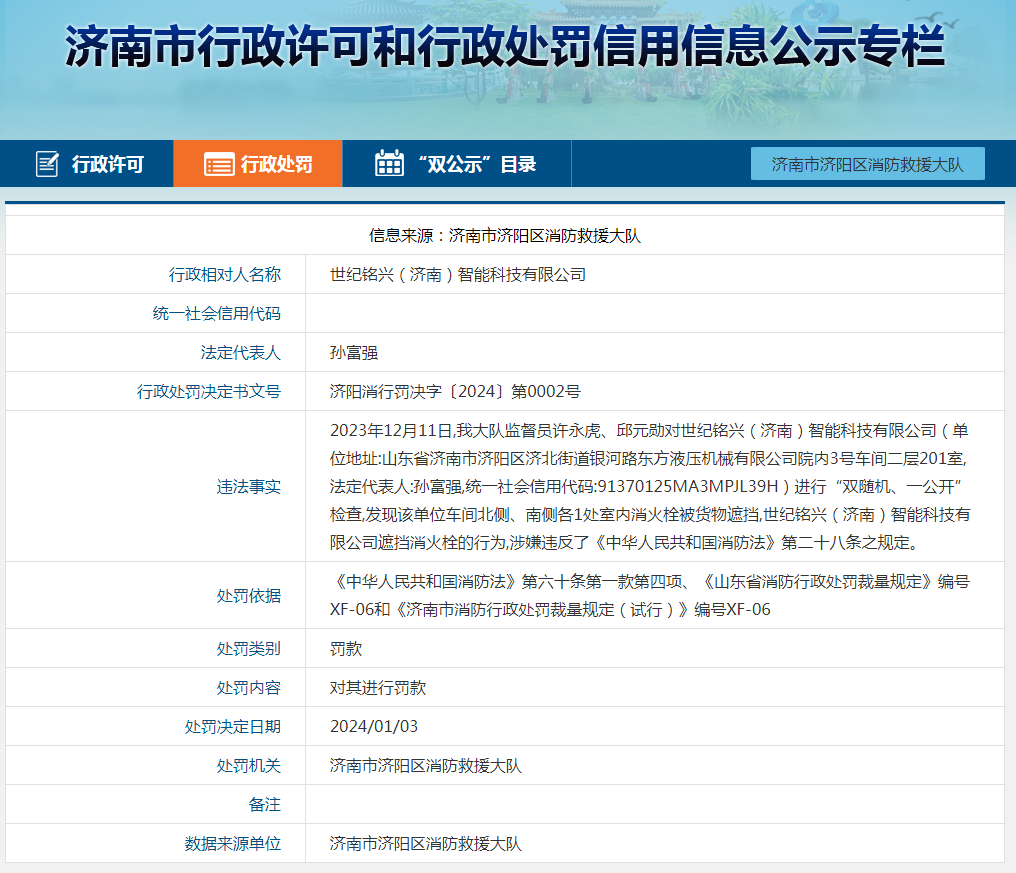The height and width of the screenshot is (873, 1016).
Task: Select the 数据来源单位 value 济南市济阳区消防救援大队
Action: coord(426,843)
